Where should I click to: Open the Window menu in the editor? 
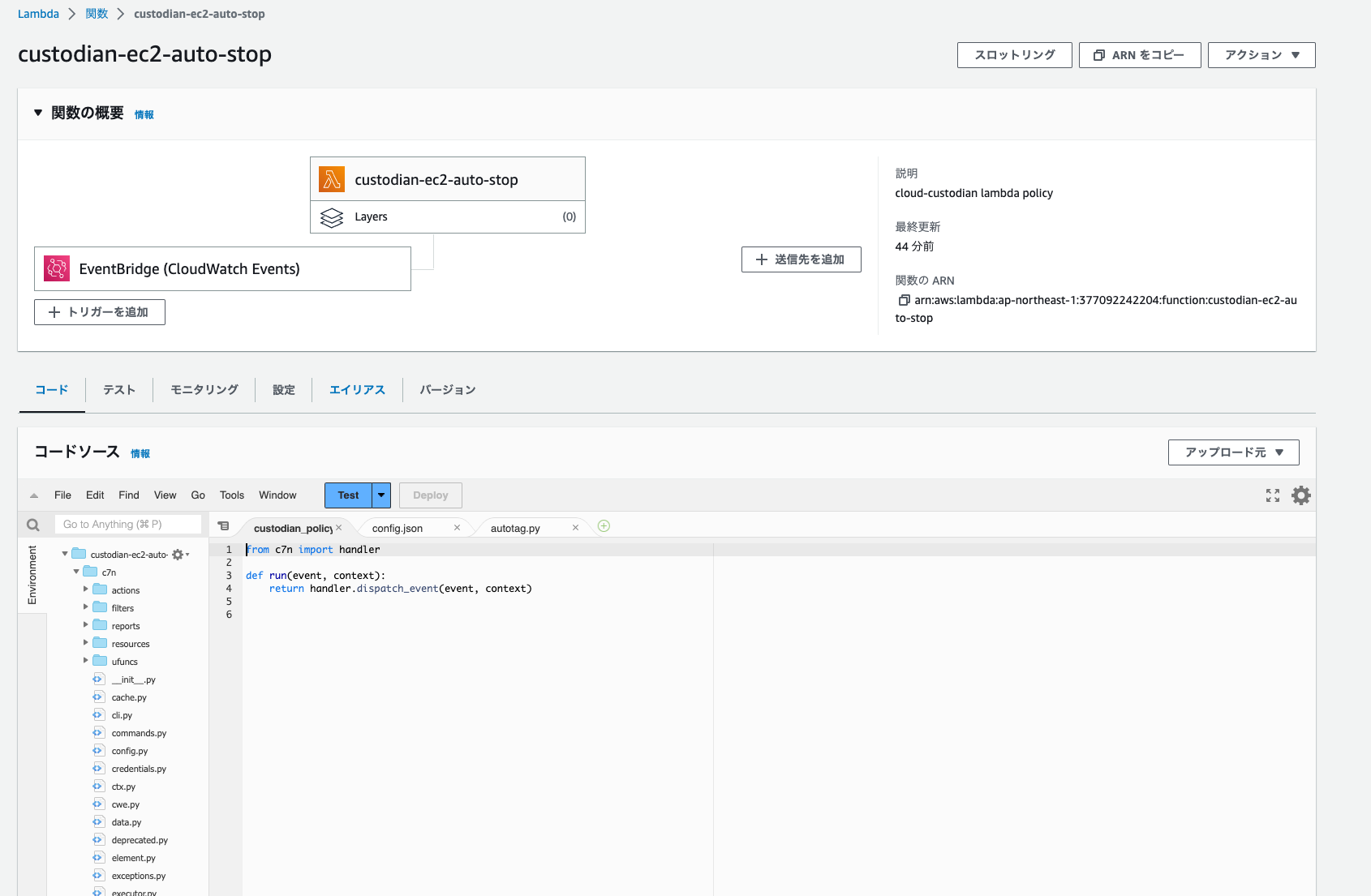277,495
